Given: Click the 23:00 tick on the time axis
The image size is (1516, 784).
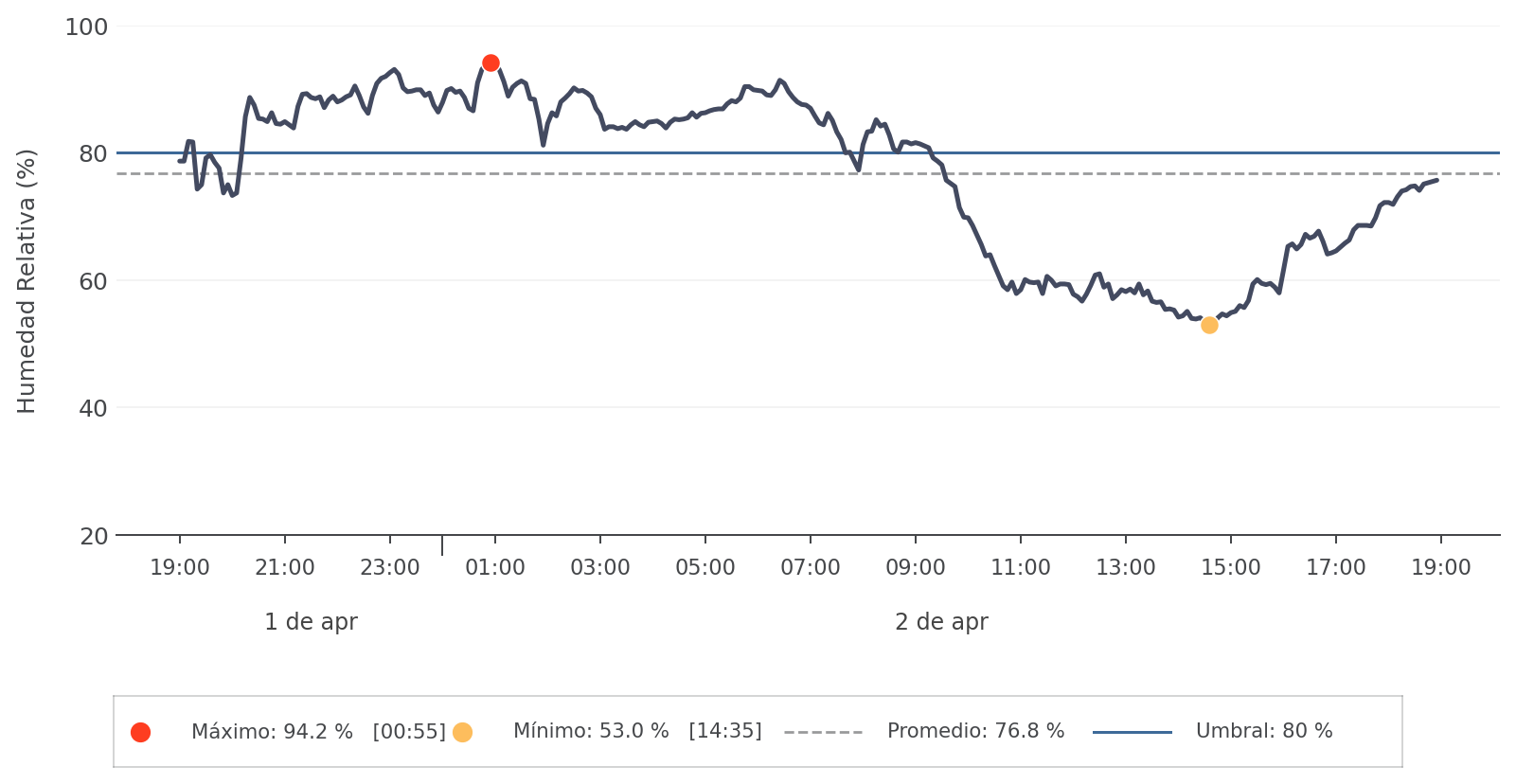Looking at the screenshot, I should point(390,568).
